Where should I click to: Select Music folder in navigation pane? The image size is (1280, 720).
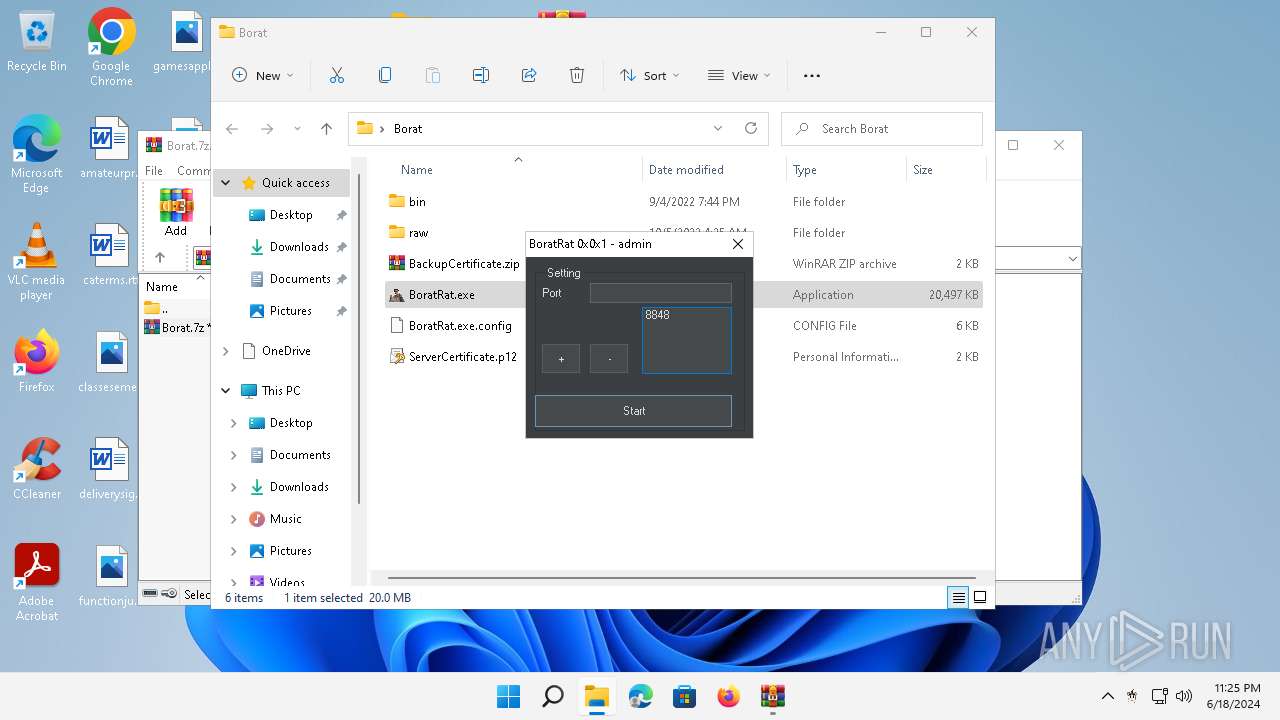[x=285, y=519]
